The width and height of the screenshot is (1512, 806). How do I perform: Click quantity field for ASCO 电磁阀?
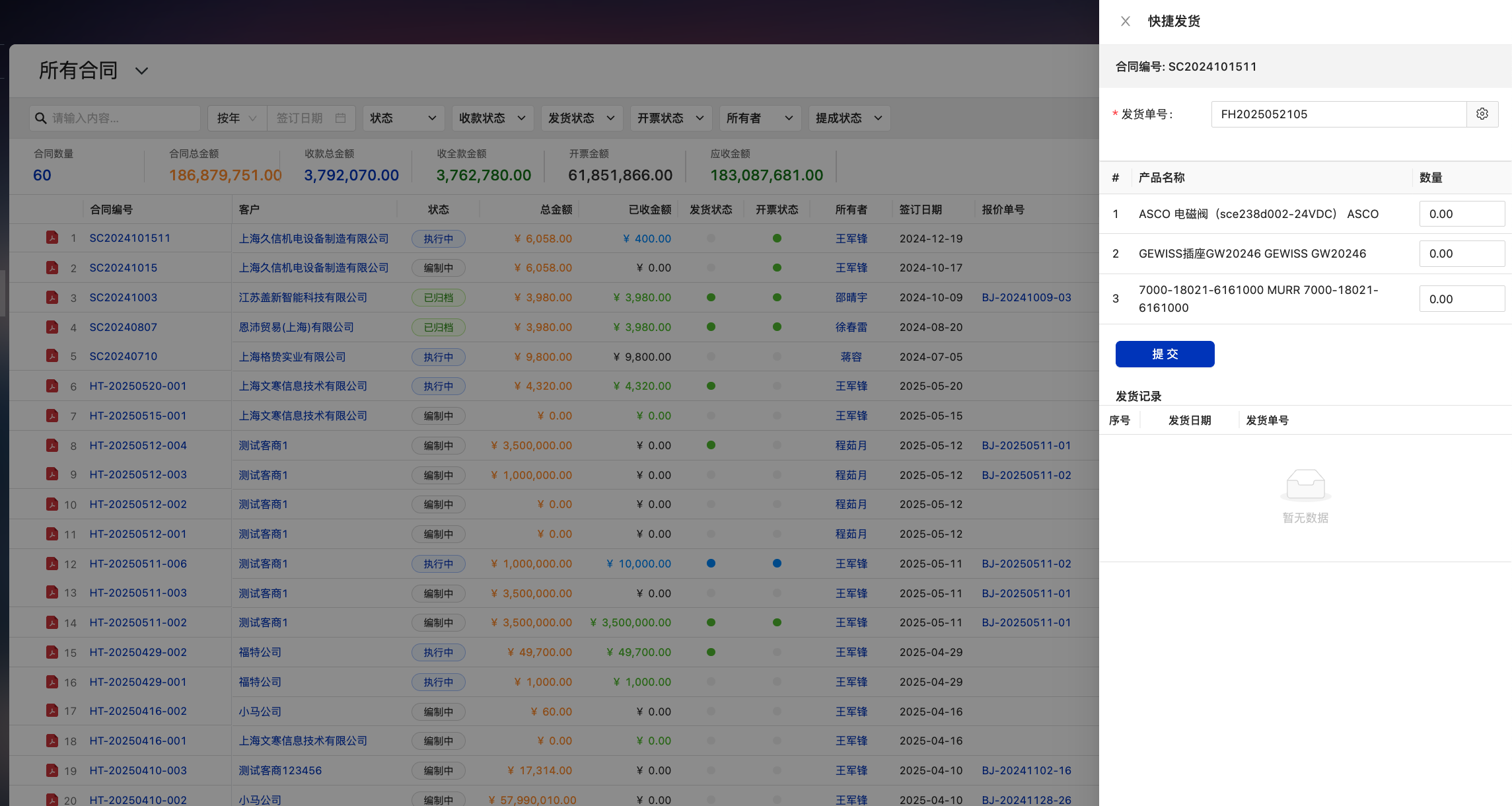pos(1462,214)
